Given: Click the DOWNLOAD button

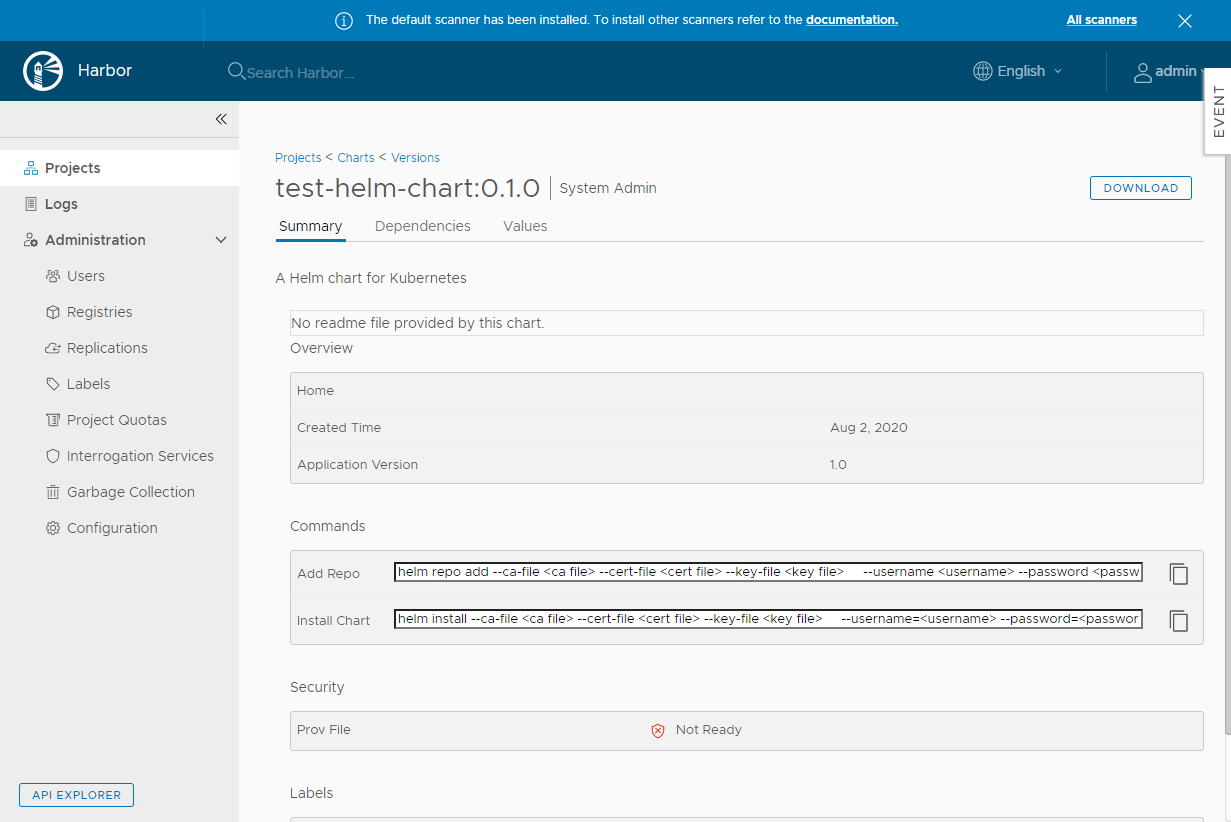Looking at the screenshot, I should pyautogui.click(x=1140, y=188).
